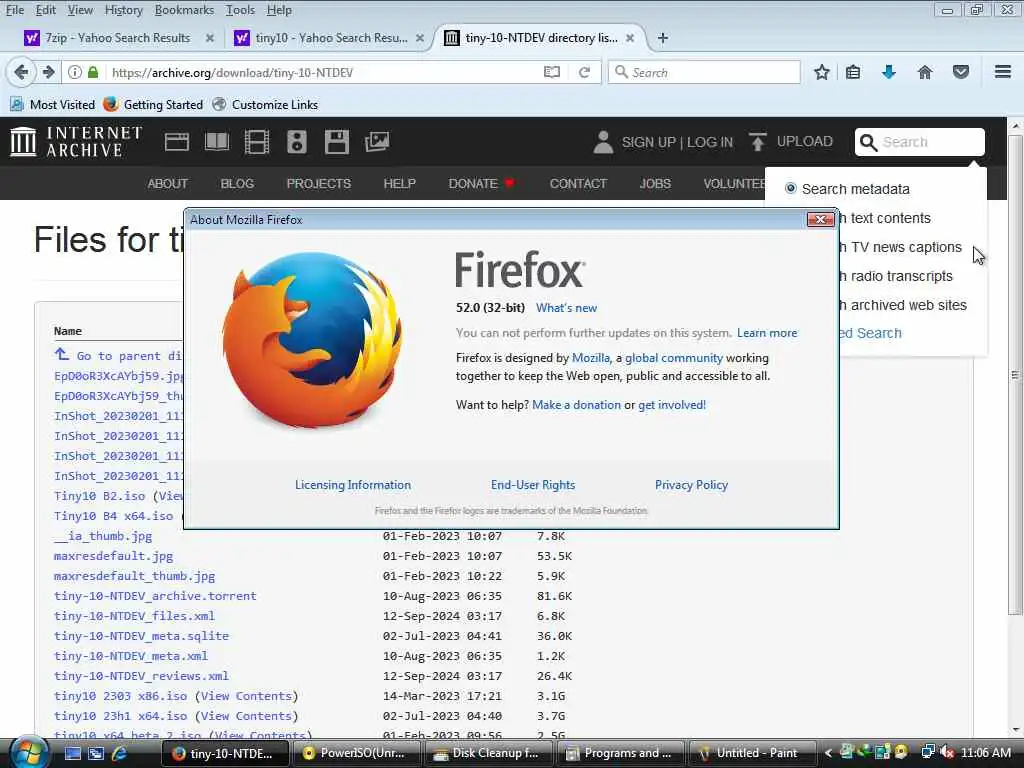1024x768 pixels.
Task: Click the green padlock security icon
Action: pos(93,72)
